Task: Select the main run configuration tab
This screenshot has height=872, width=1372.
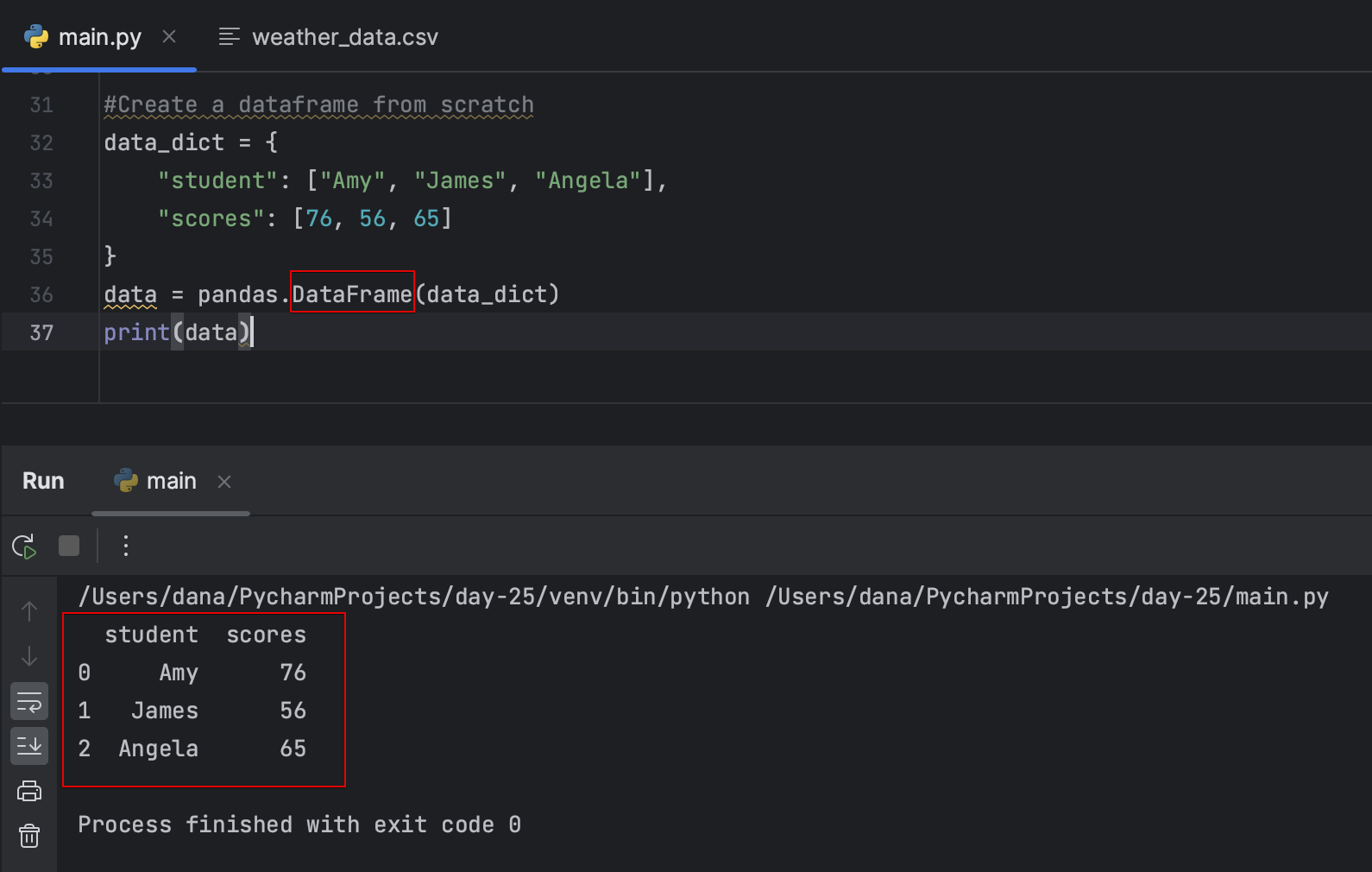Action: (171, 481)
